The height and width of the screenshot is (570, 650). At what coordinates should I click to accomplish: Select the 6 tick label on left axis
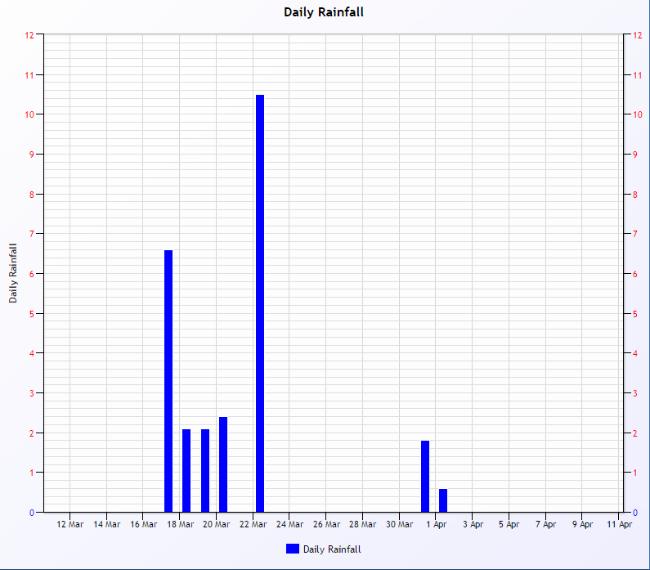click(32, 274)
